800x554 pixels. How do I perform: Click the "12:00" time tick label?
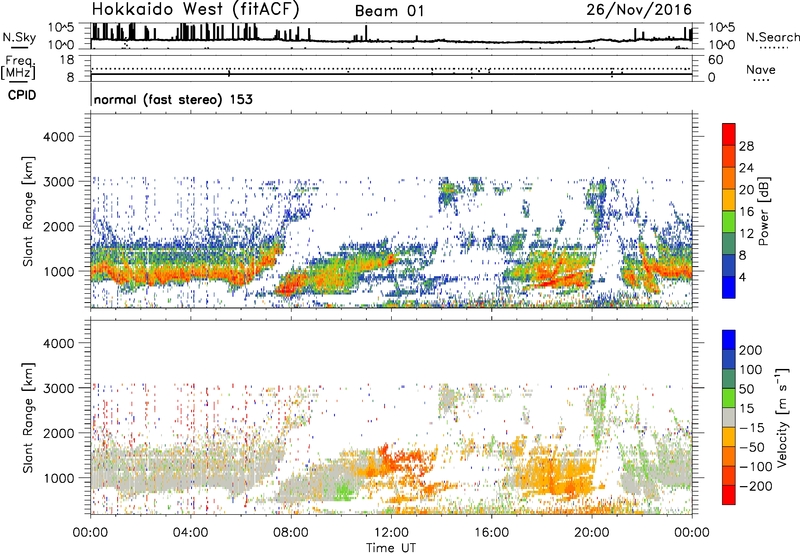391,533
